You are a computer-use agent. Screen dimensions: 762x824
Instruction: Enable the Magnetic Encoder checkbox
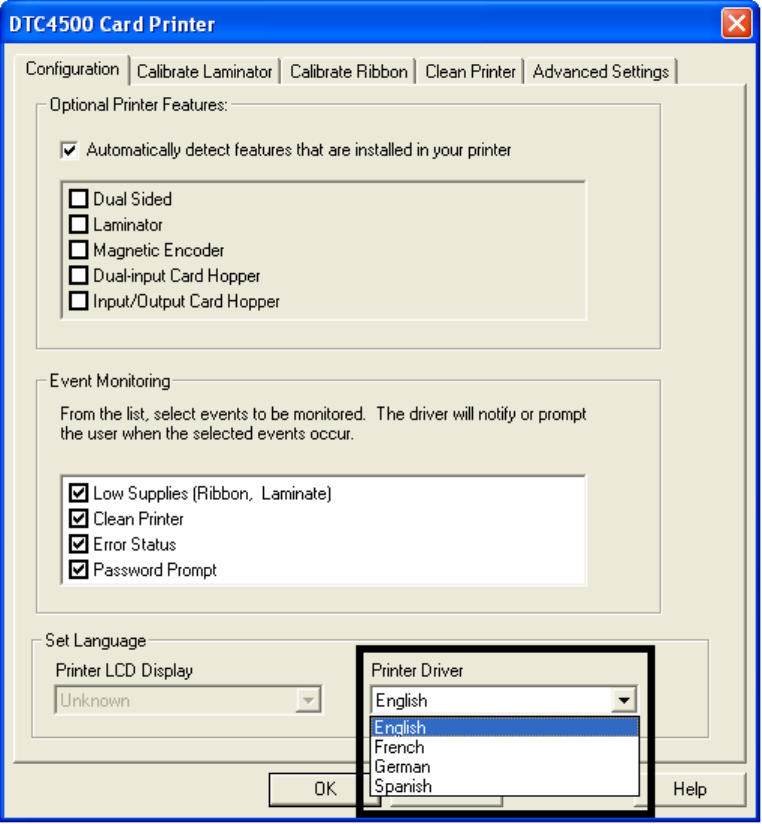tap(79, 250)
